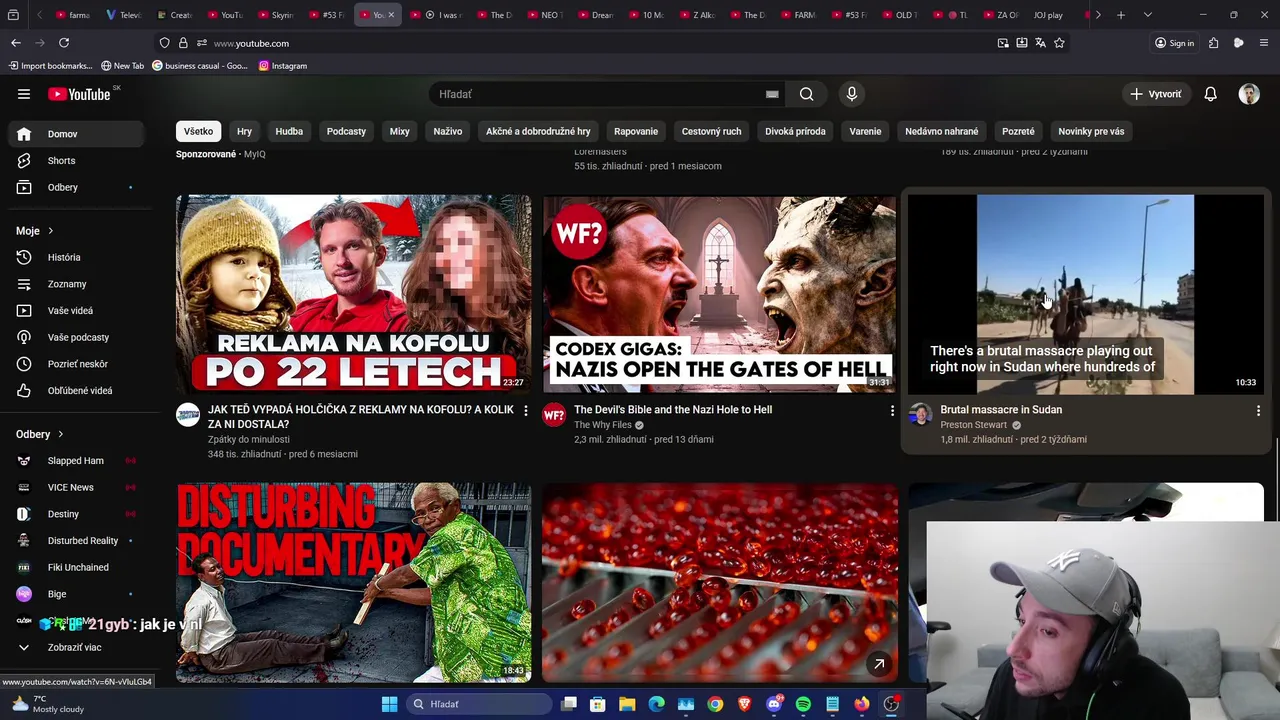The image size is (1280, 720).
Task: Open a new browser tab with plus
Action: [x=1120, y=15]
